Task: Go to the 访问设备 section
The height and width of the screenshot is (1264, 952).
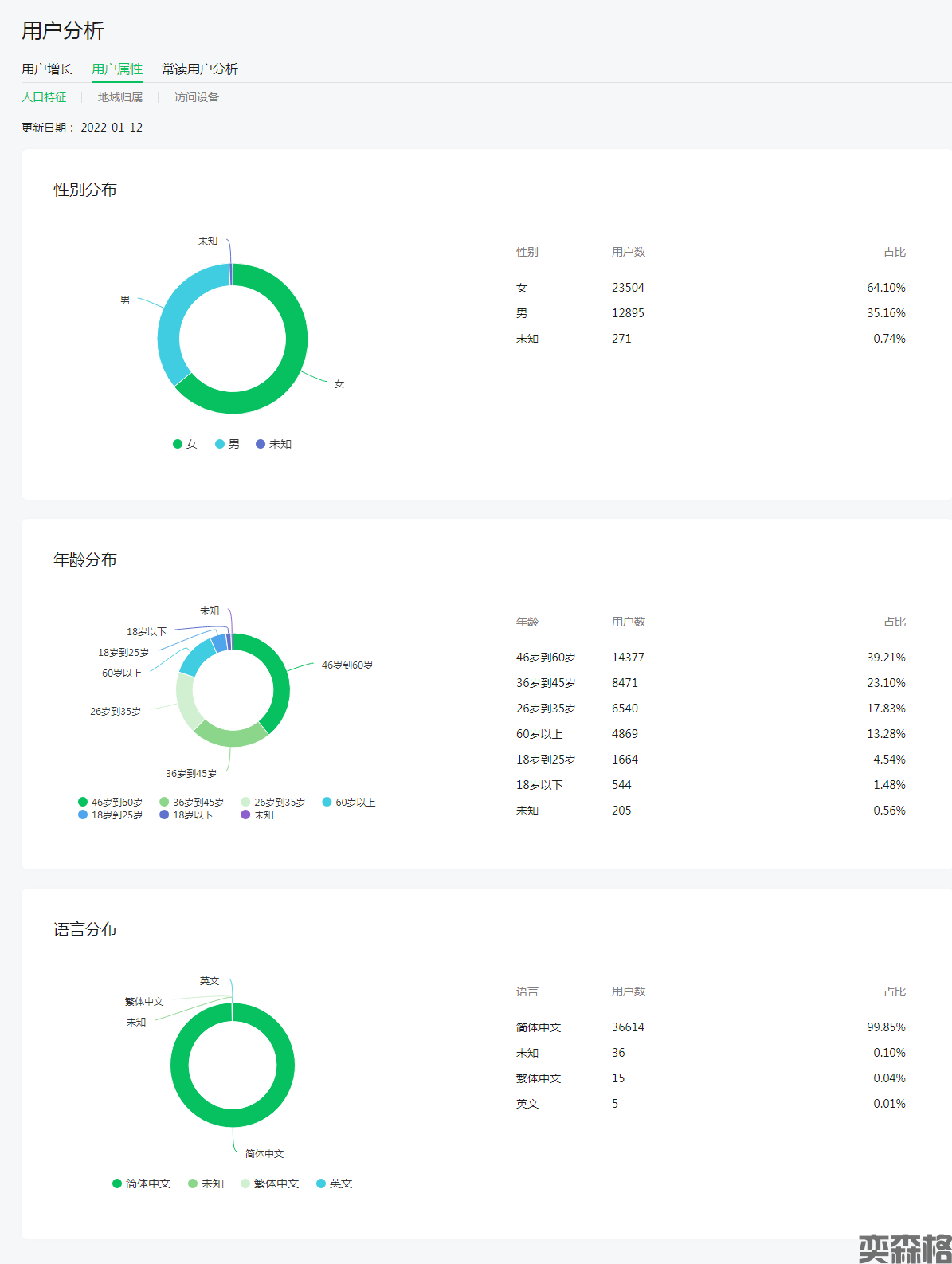Action: coord(196,97)
